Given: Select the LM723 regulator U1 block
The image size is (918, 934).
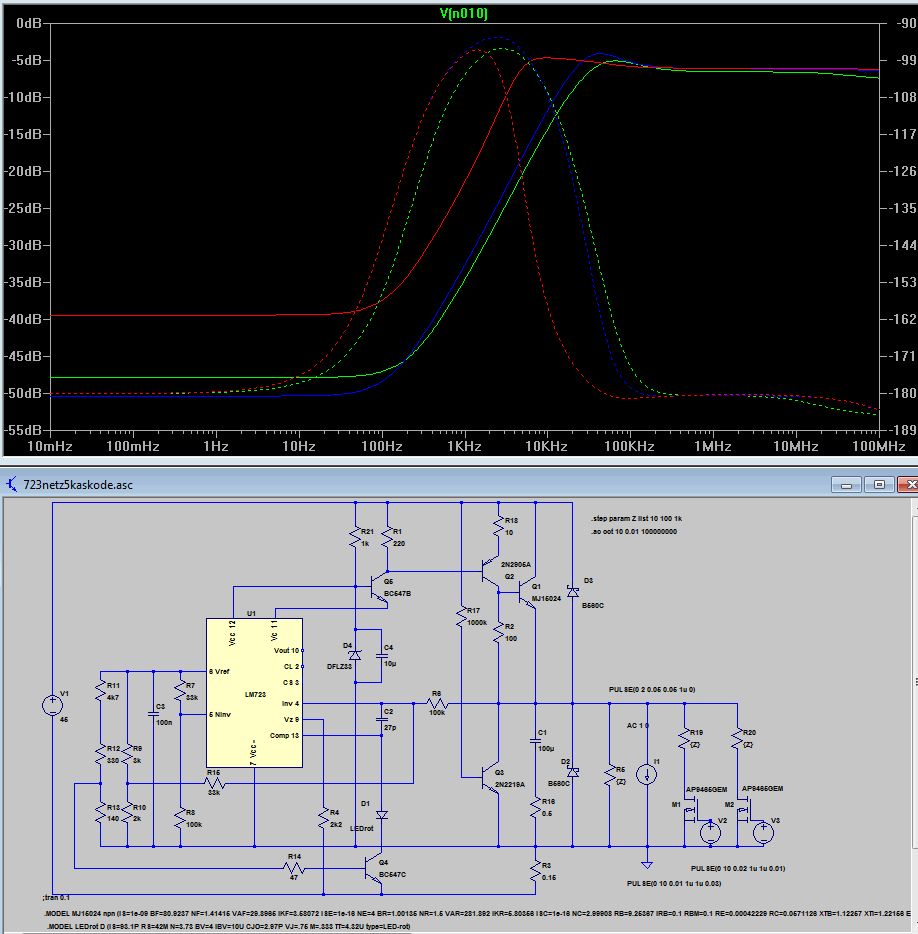Looking at the screenshot, I should pyautogui.click(x=254, y=693).
